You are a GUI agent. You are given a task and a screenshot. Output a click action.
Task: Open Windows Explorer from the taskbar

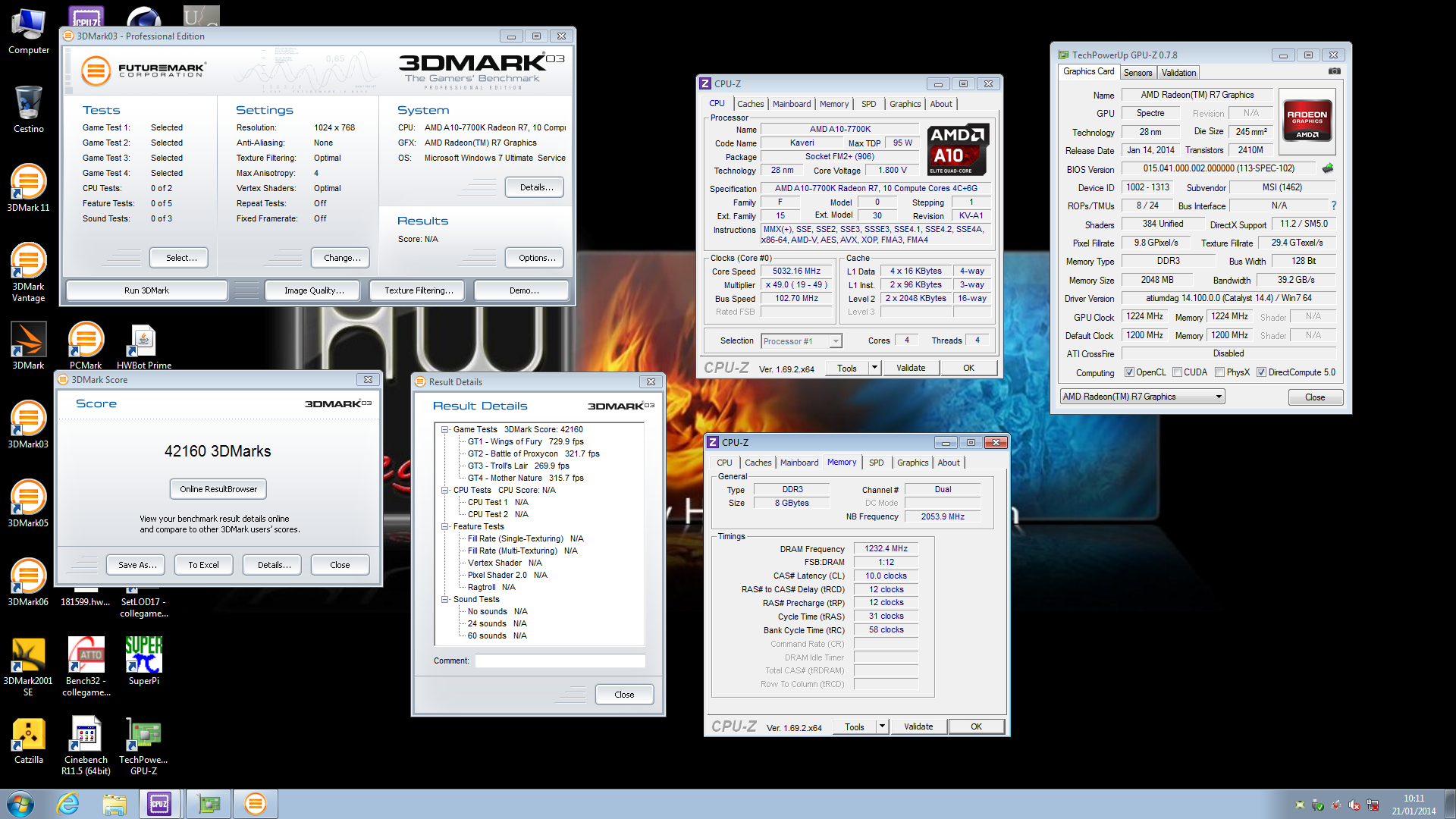point(115,804)
